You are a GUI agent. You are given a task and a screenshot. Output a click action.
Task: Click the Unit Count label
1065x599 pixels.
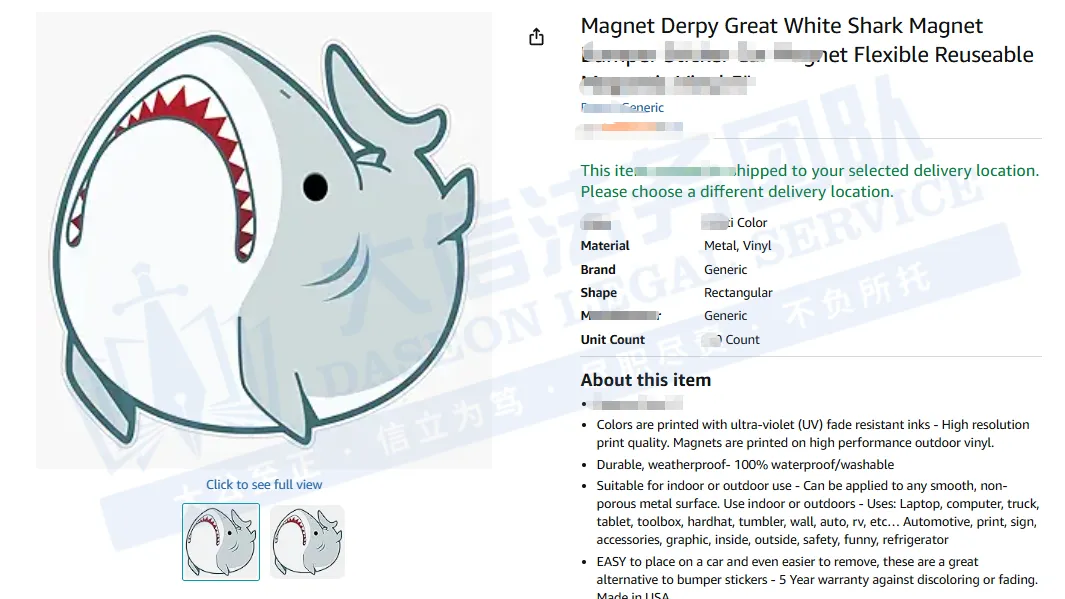613,340
